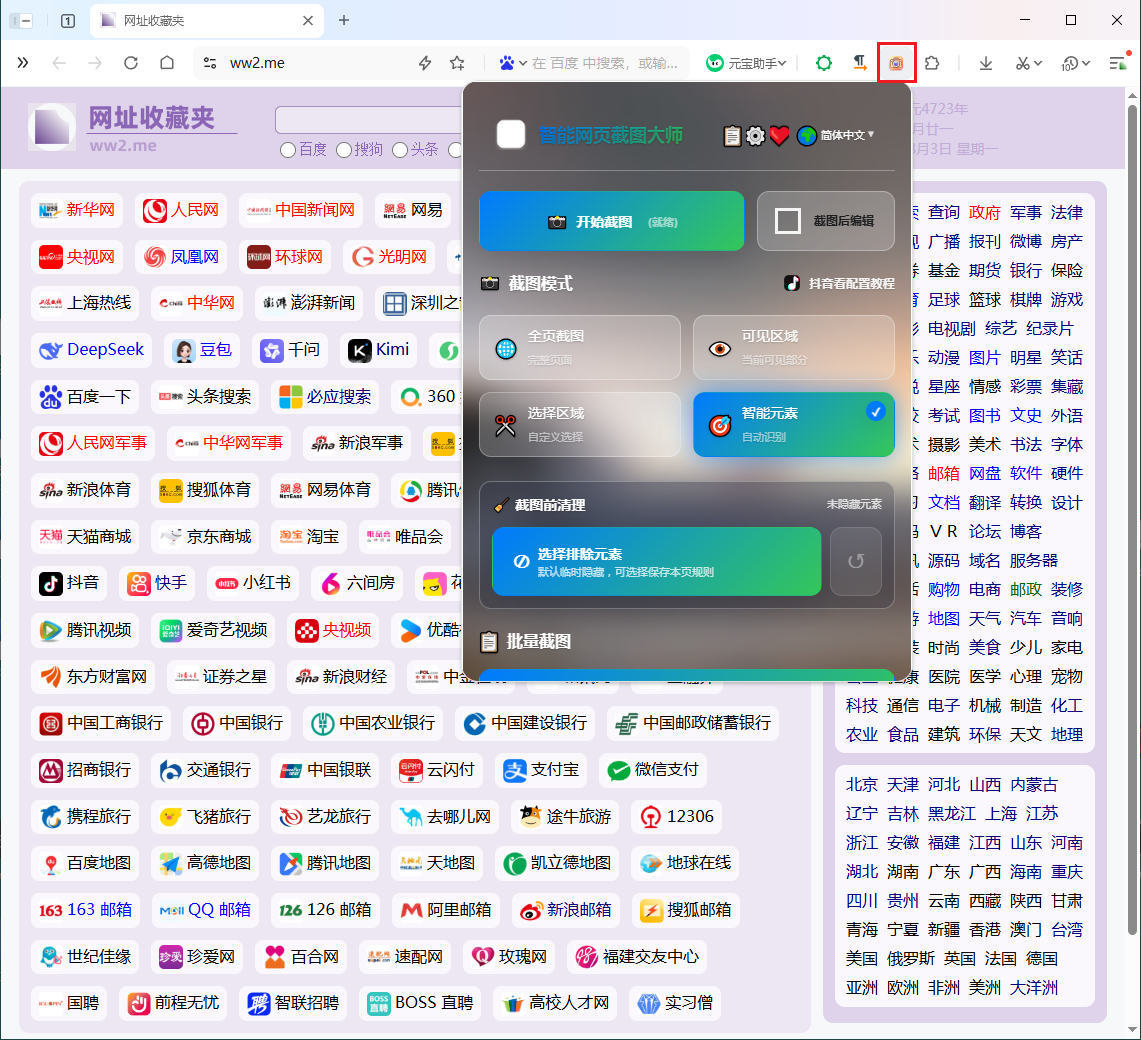Image resolution: width=1141 pixels, height=1040 pixels.
Task: Open the 人民网 link
Action: 180,210
